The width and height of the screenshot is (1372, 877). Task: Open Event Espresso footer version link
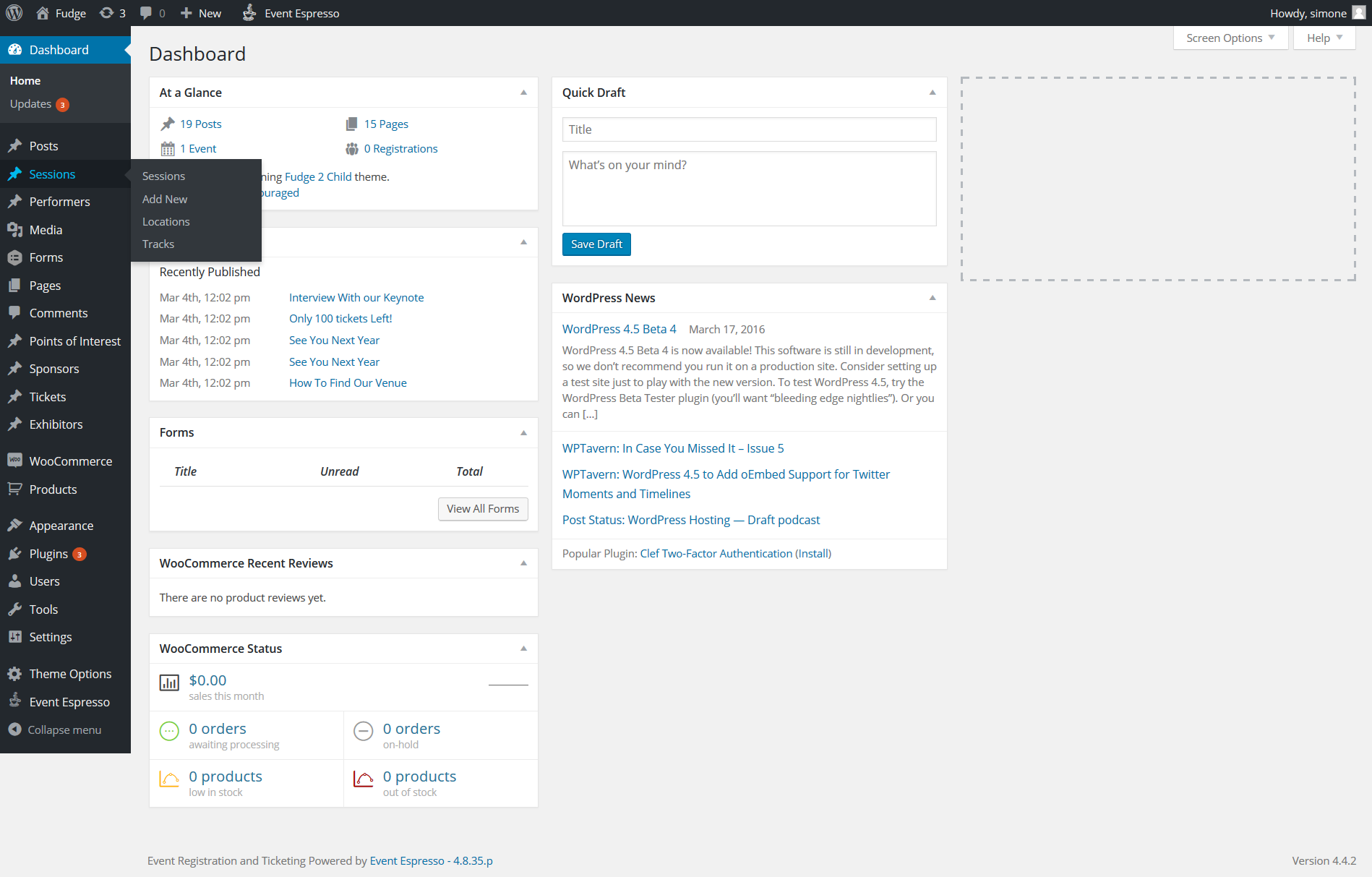pyautogui.click(x=431, y=860)
